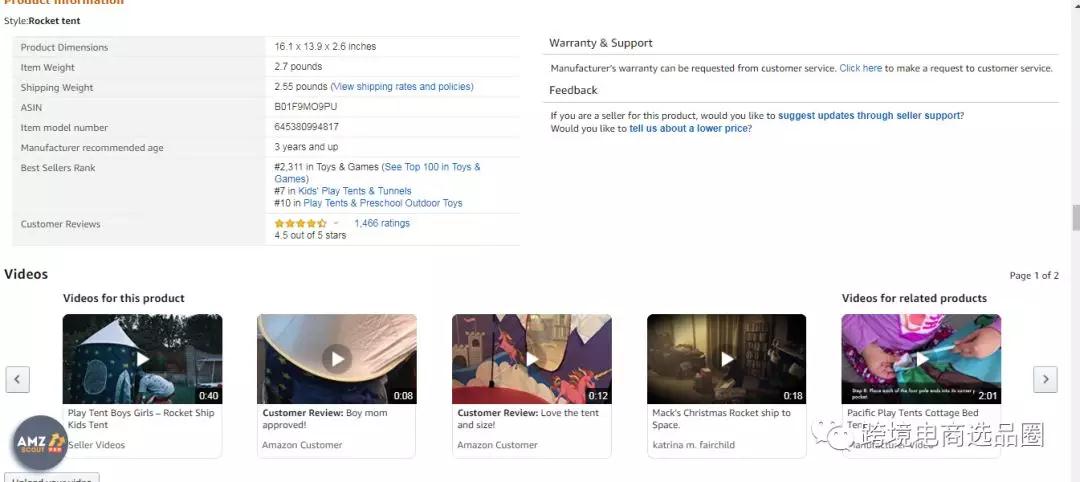Click the Upload your video button

52,478
